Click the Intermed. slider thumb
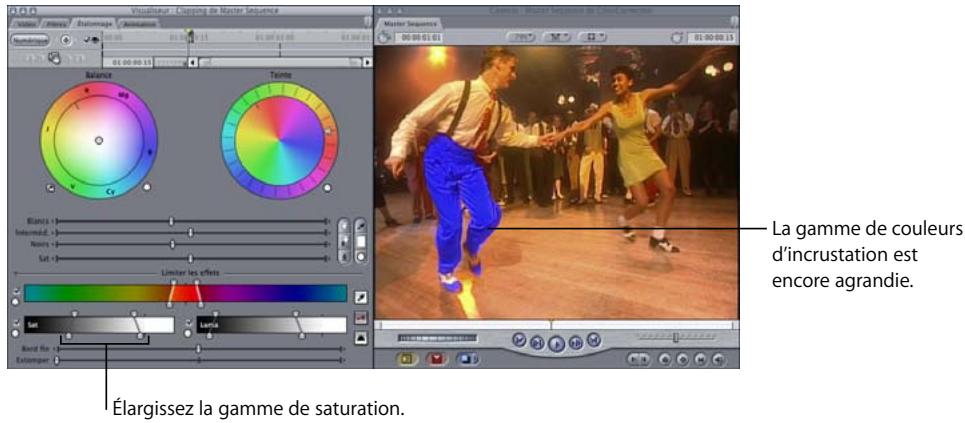This screenshot has width=965, height=423. (191, 232)
